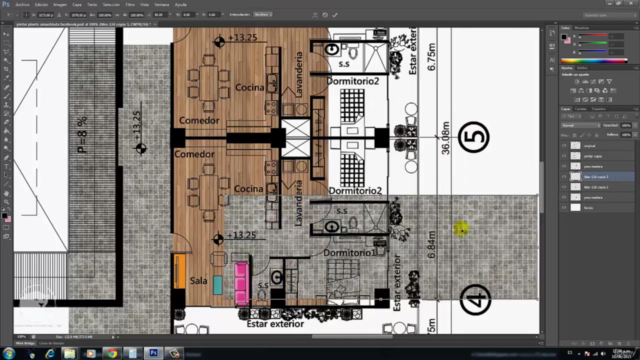The height and width of the screenshot is (360, 640).
Task: Add a Curves adjustment
Action: coord(593,82)
